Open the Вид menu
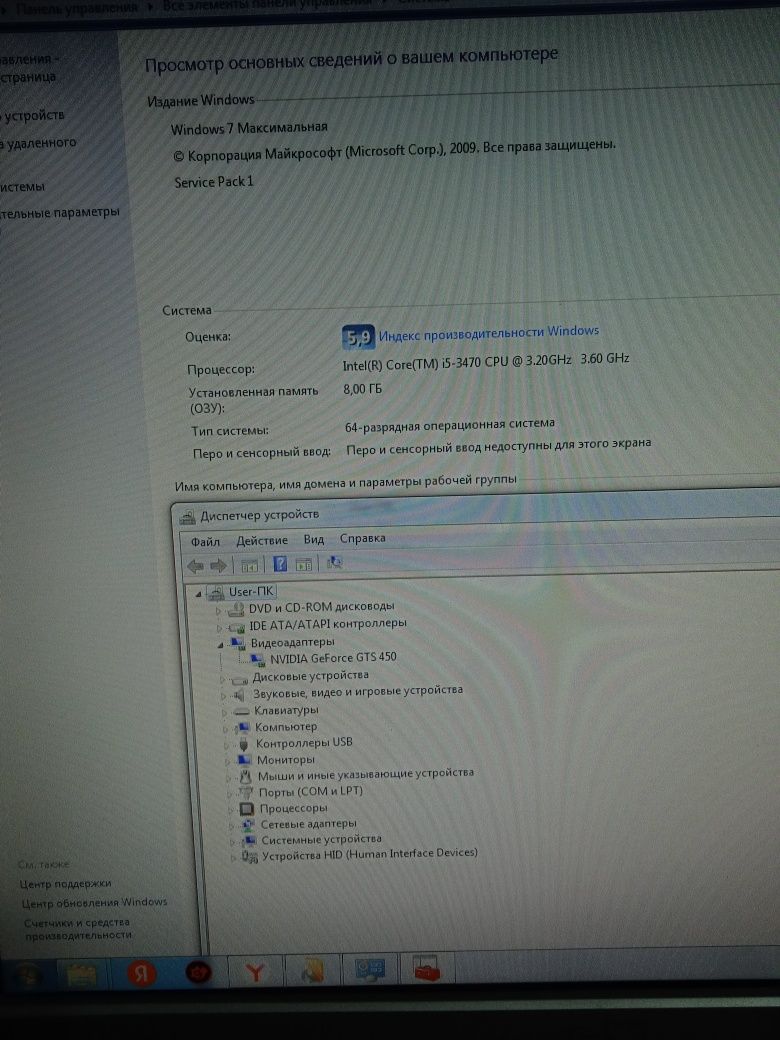This screenshot has width=780, height=1040. (314, 539)
